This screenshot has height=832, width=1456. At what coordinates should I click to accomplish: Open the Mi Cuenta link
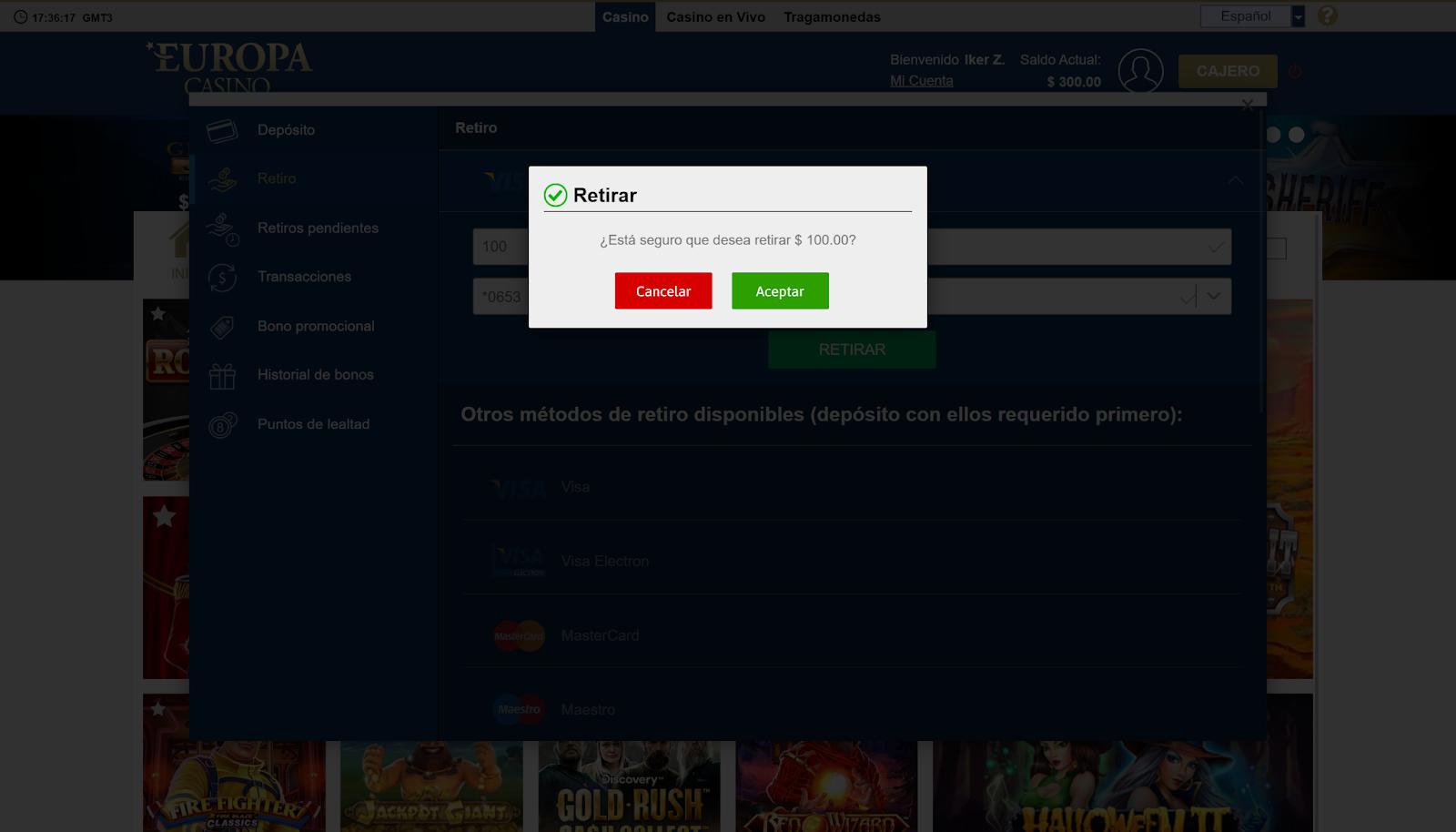coord(922,80)
